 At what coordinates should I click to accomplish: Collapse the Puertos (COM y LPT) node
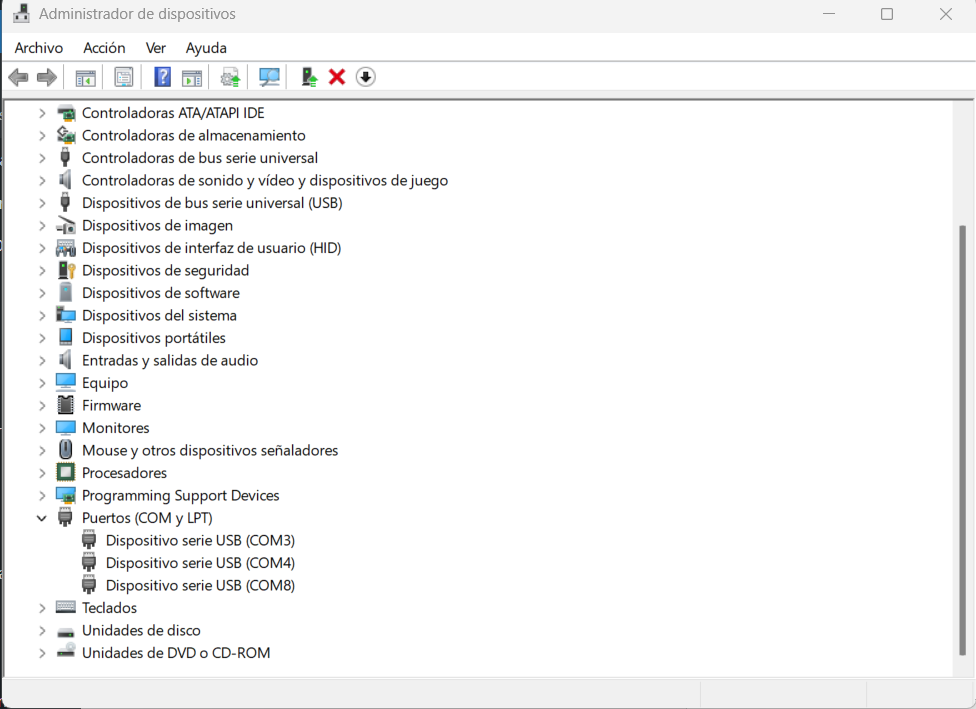pyautogui.click(x=42, y=518)
